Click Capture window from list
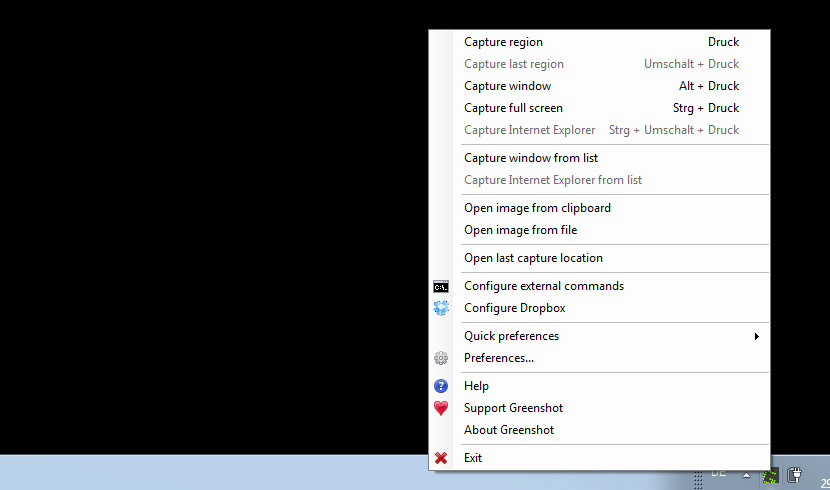 pos(599,158)
